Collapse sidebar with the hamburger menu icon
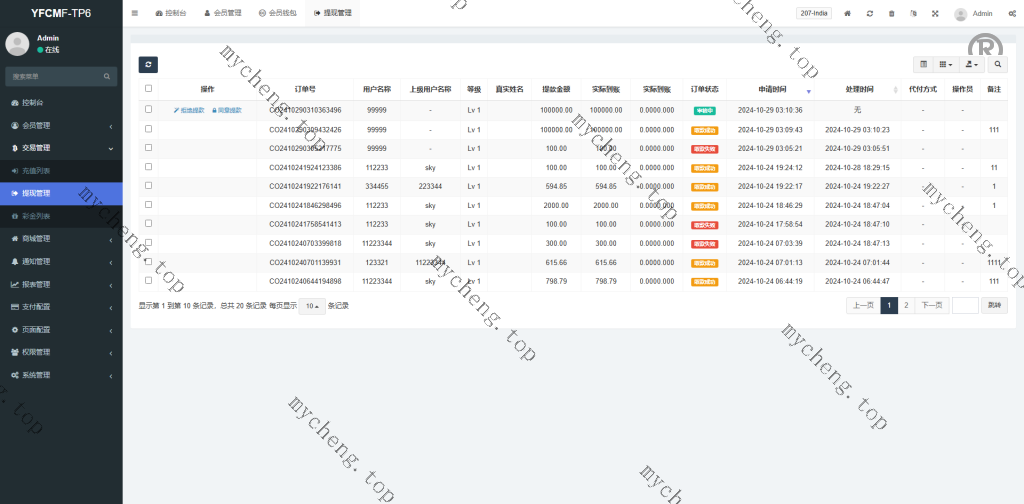 (x=135, y=14)
